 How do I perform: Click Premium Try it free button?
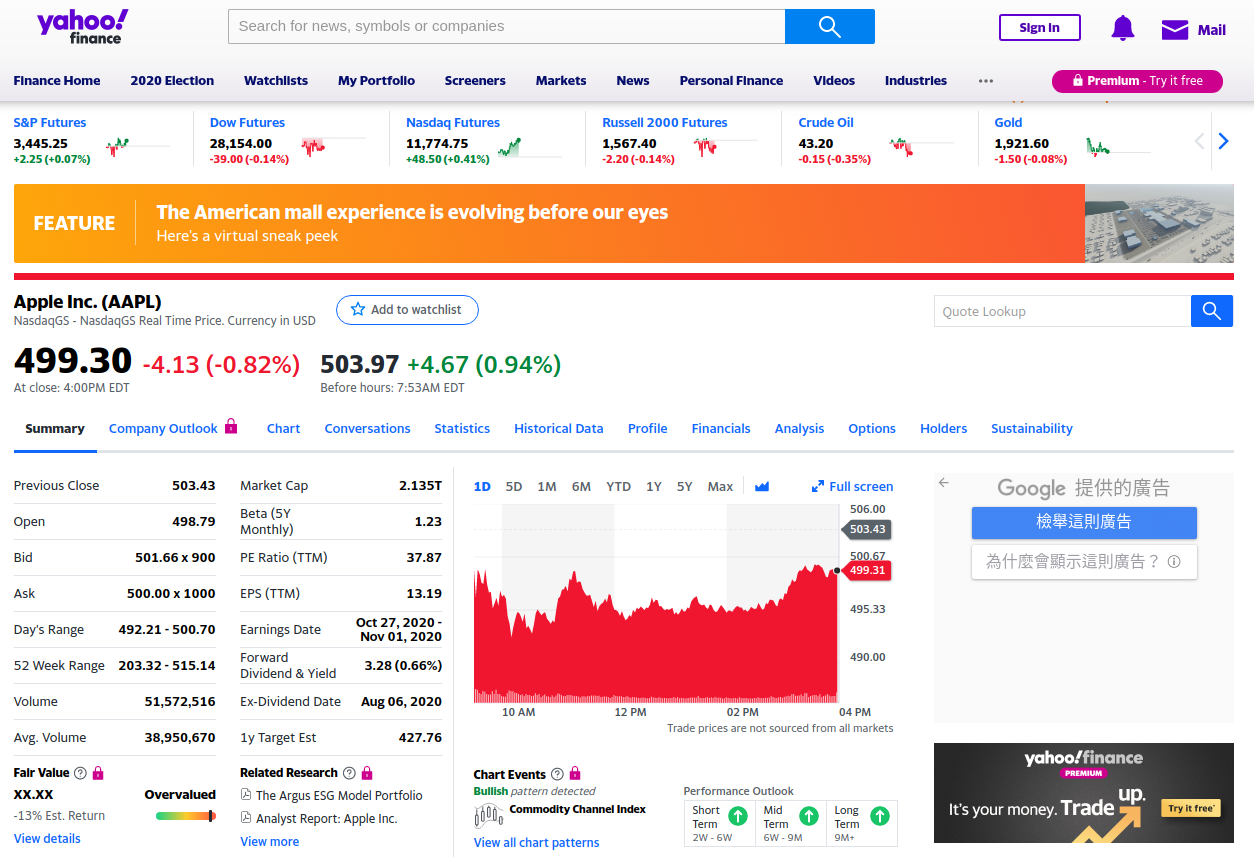pyautogui.click(x=1137, y=81)
